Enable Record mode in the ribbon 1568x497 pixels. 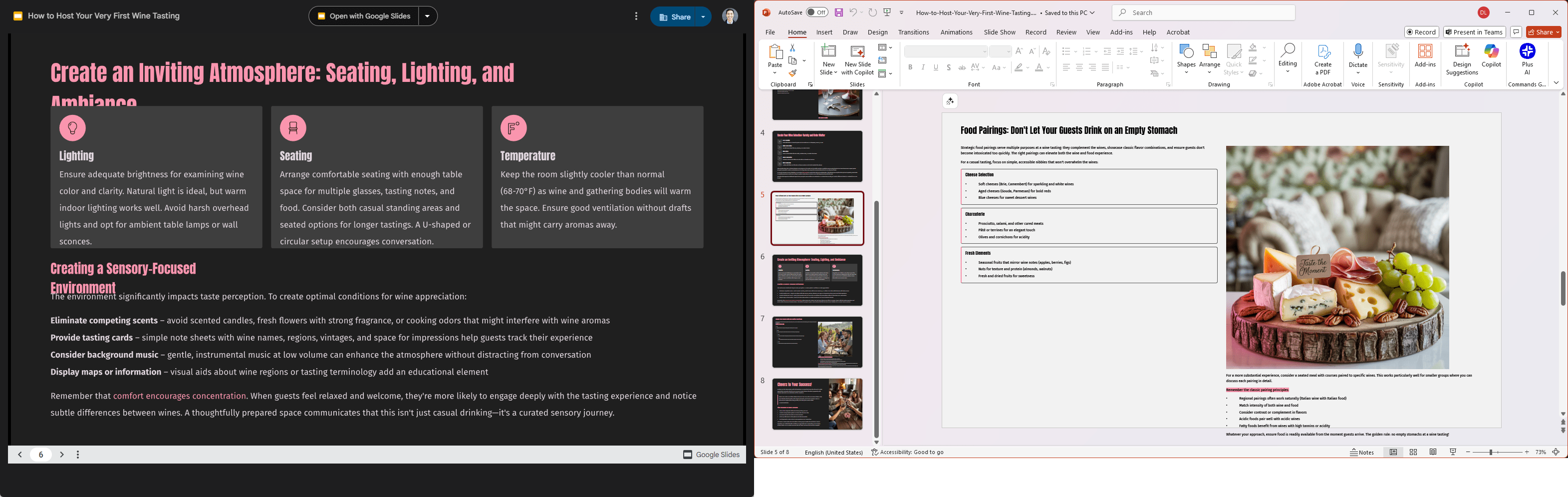pos(1421,31)
